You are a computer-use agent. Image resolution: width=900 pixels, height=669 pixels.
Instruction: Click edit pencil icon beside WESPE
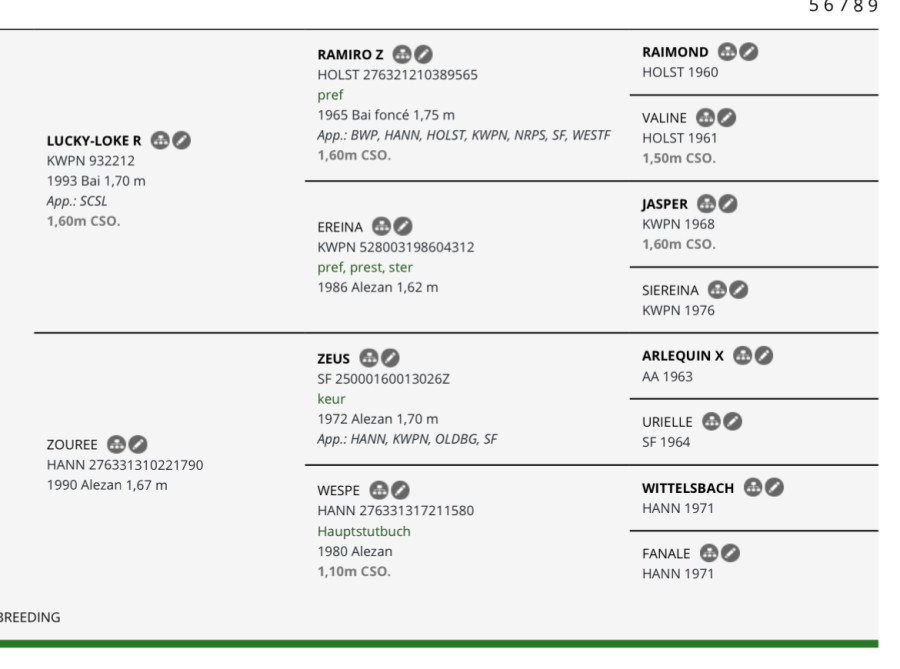click(400, 490)
